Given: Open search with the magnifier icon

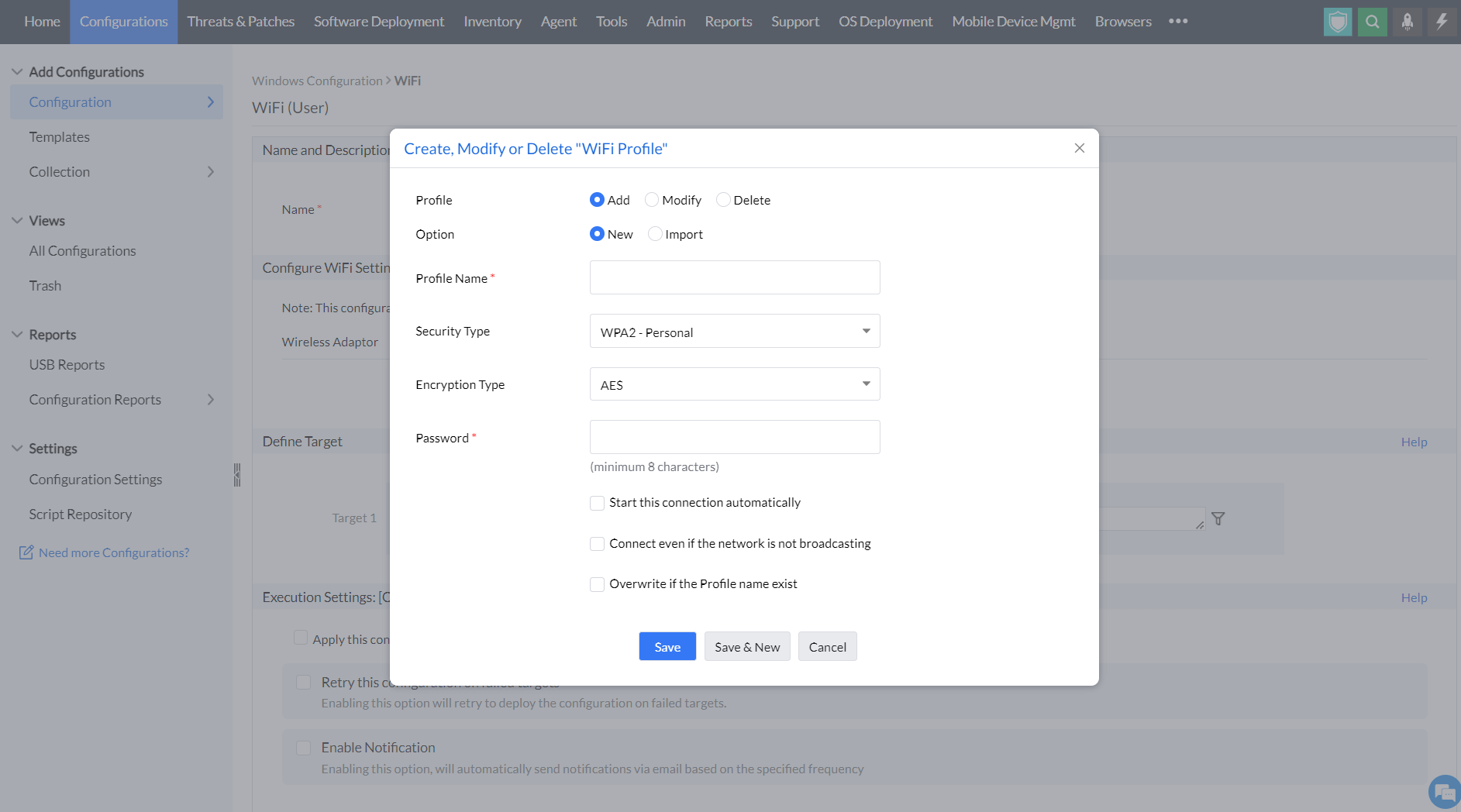Looking at the screenshot, I should pos(1373,22).
